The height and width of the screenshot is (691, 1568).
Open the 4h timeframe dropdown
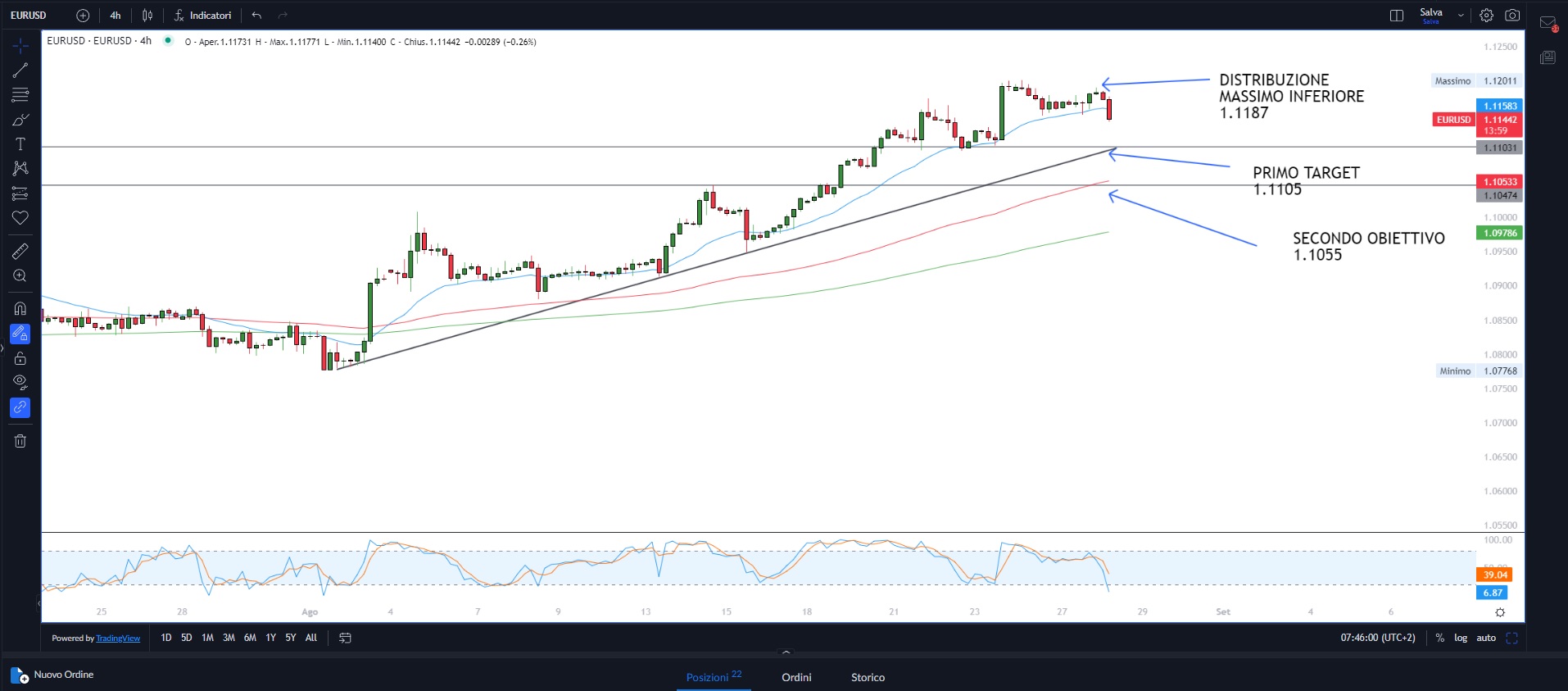tap(116, 16)
